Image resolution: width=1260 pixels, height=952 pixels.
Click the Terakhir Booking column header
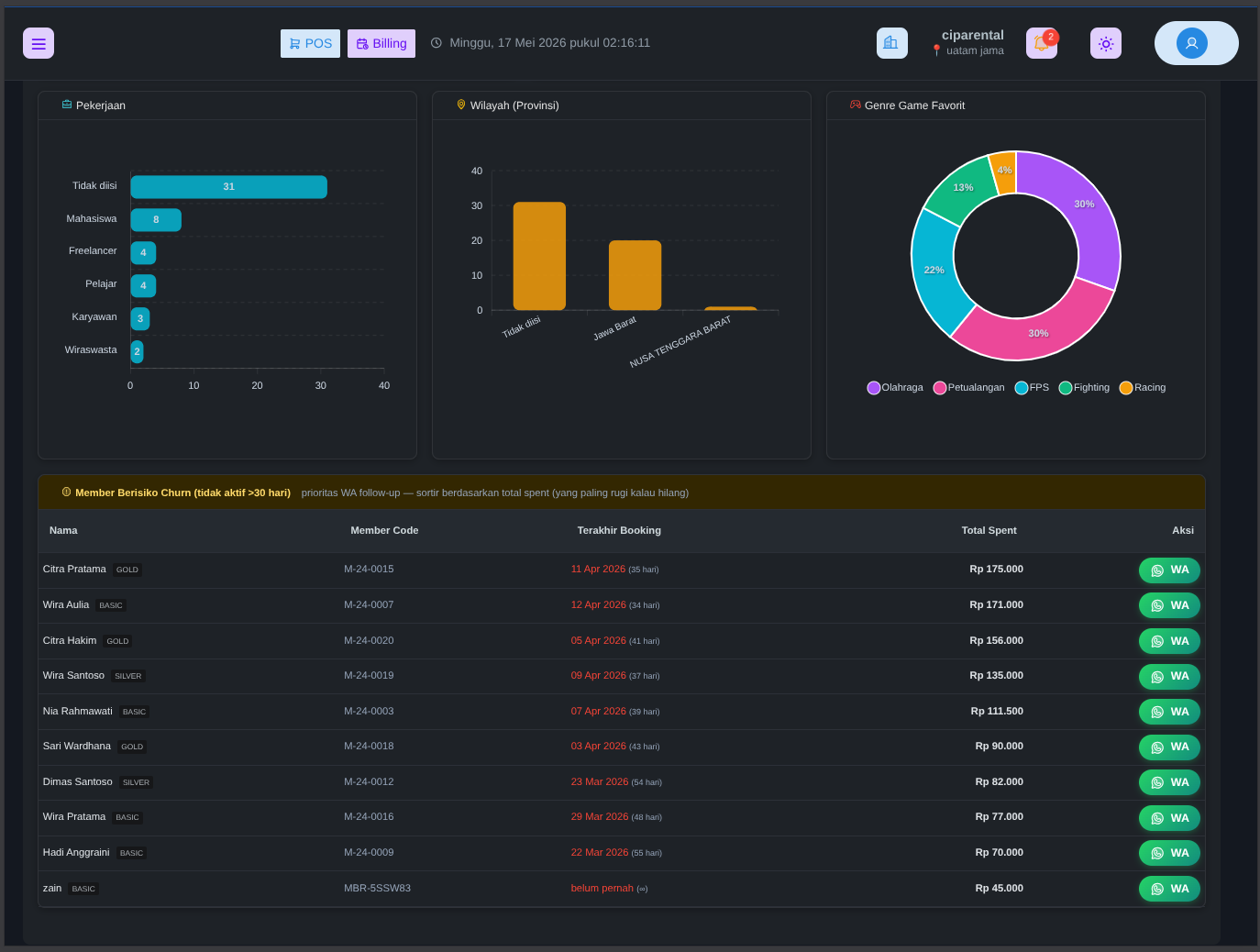click(619, 530)
